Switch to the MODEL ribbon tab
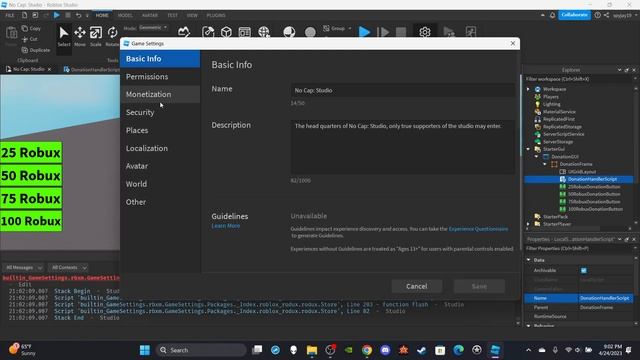The image size is (640, 360). click(125, 16)
